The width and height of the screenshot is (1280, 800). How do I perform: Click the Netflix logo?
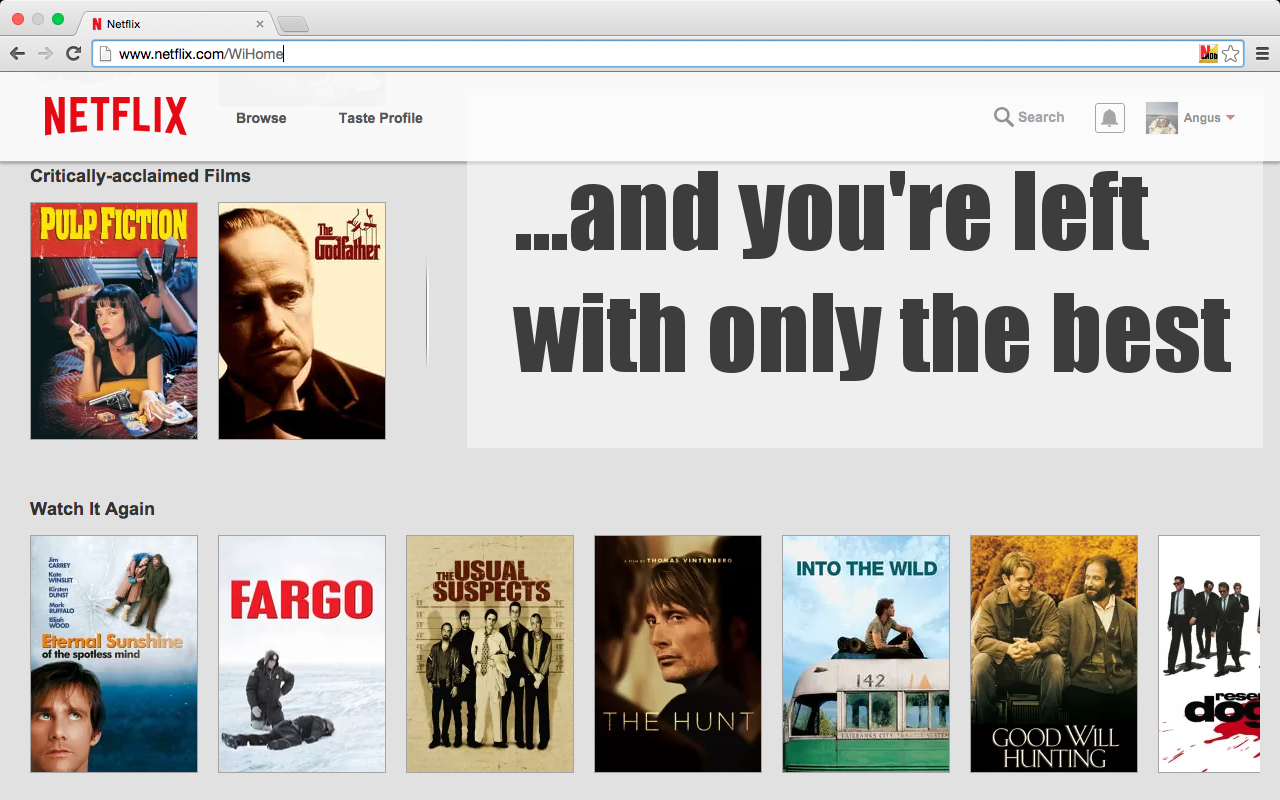[115, 116]
